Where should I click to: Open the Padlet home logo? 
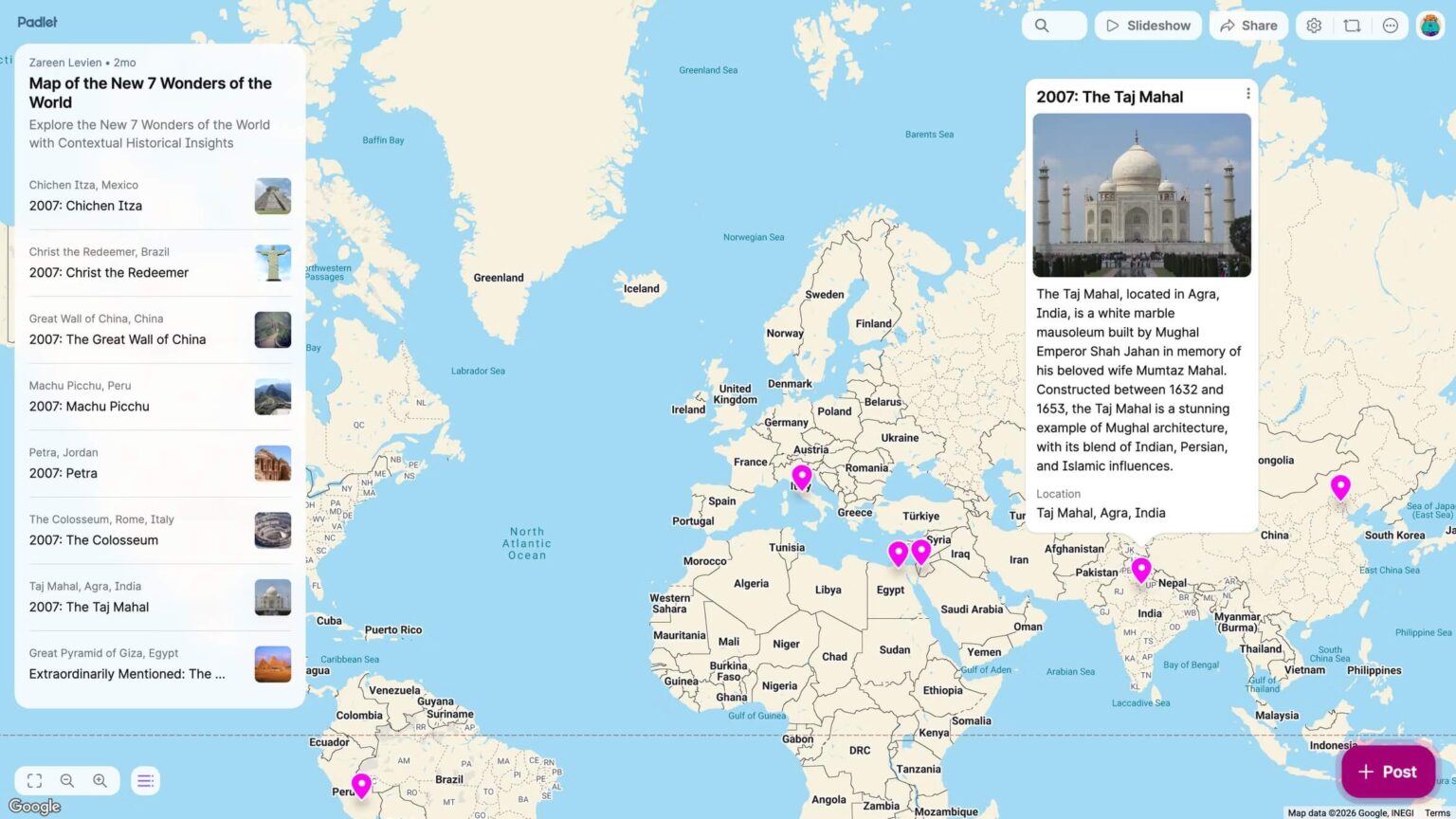click(37, 22)
